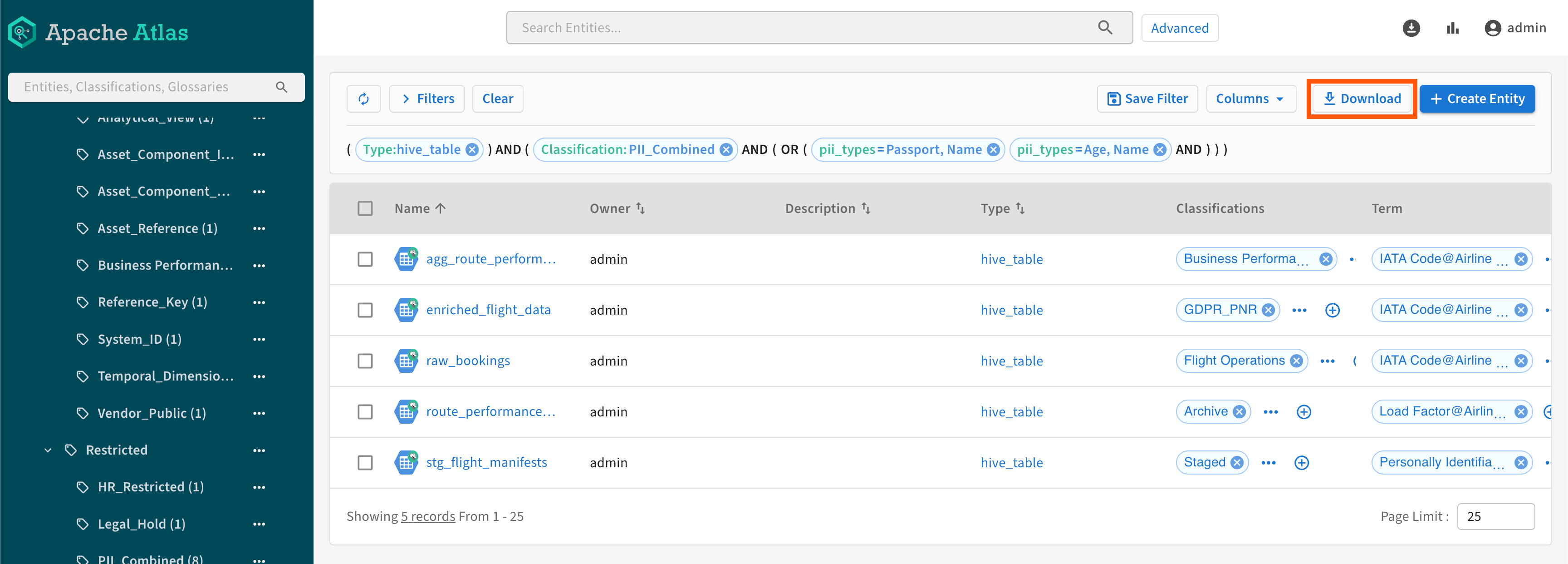Check the raw_bookings row checkbox

365,361
